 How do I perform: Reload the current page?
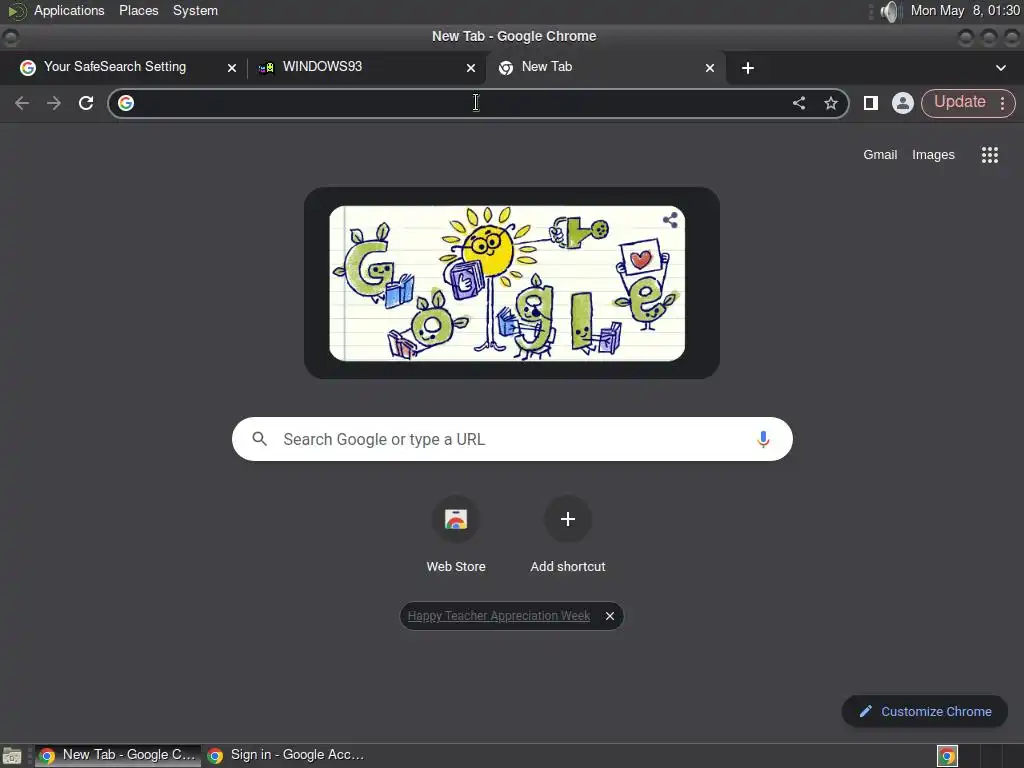tap(86, 103)
